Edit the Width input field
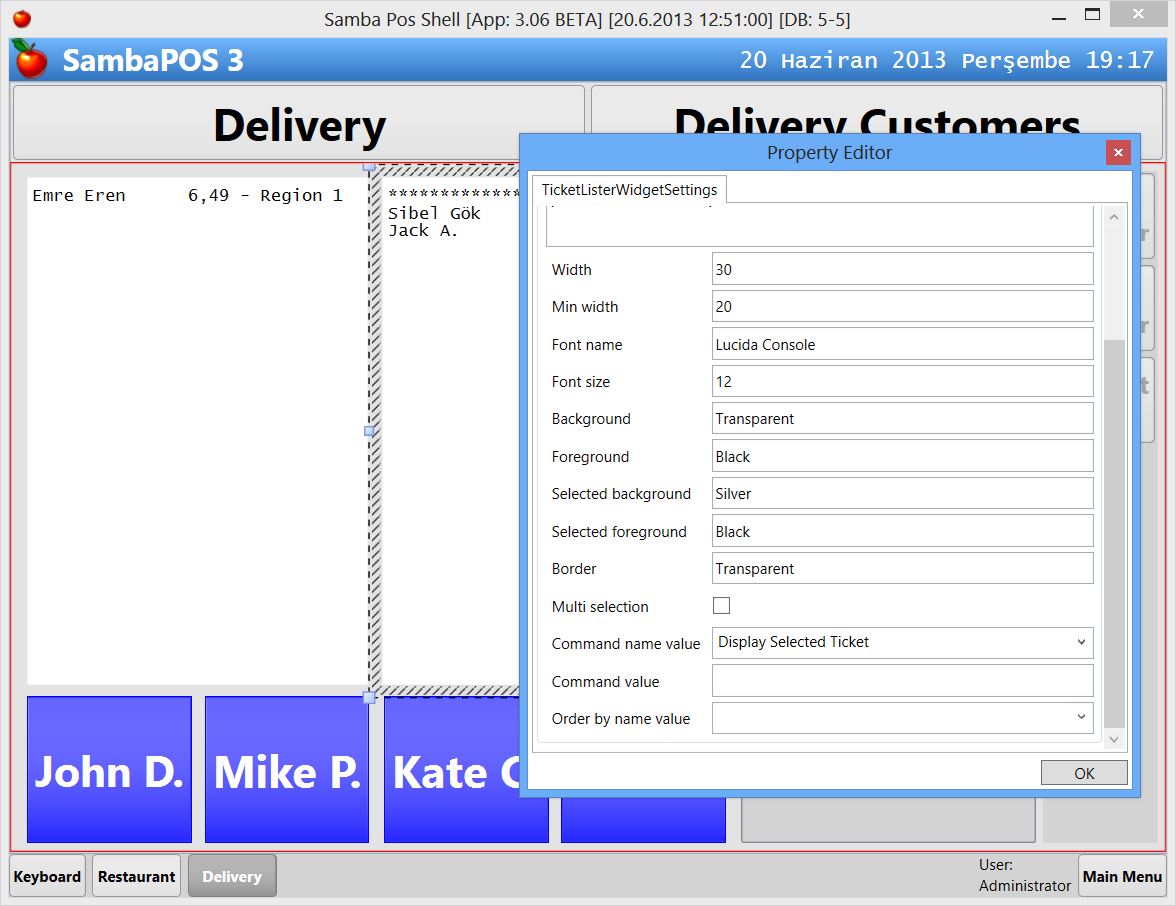 [900, 268]
